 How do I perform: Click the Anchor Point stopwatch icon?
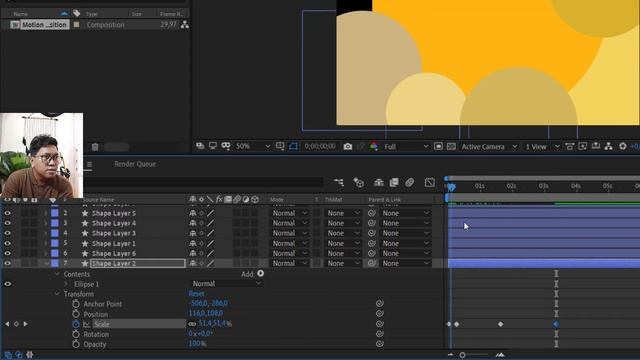(76, 304)
